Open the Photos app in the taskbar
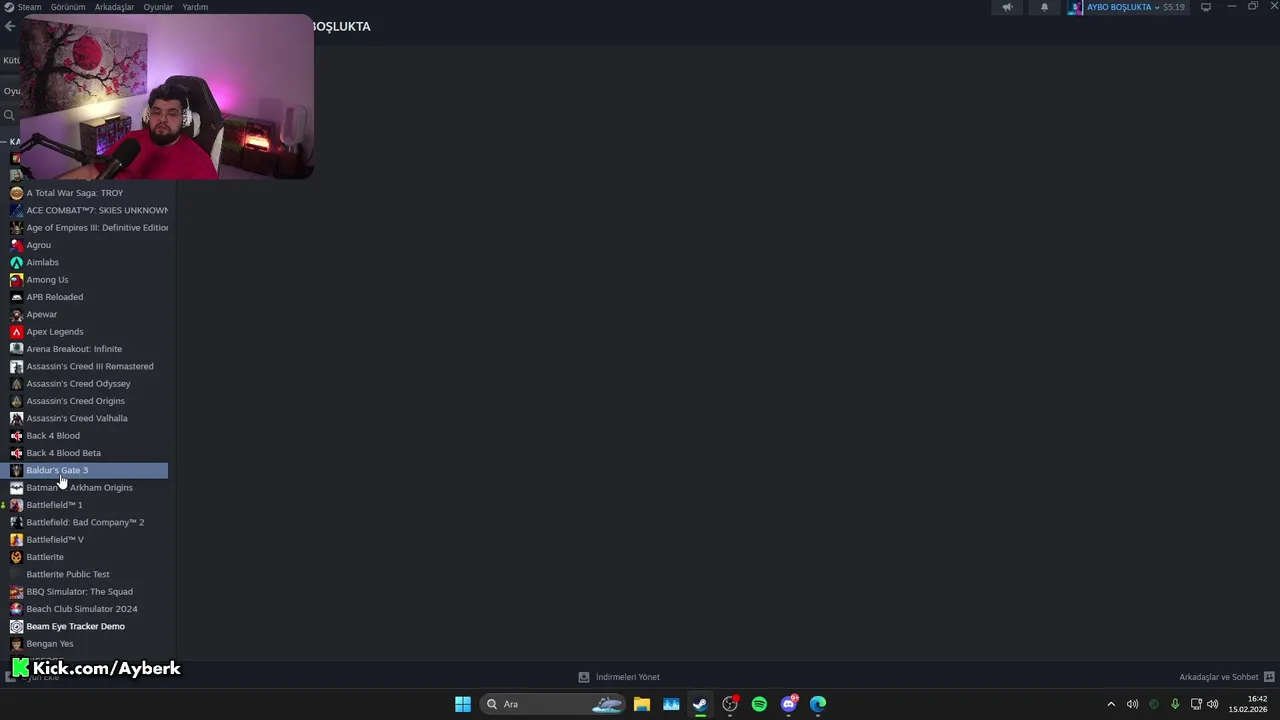The image size is (1280, 720). coord(671,704)
